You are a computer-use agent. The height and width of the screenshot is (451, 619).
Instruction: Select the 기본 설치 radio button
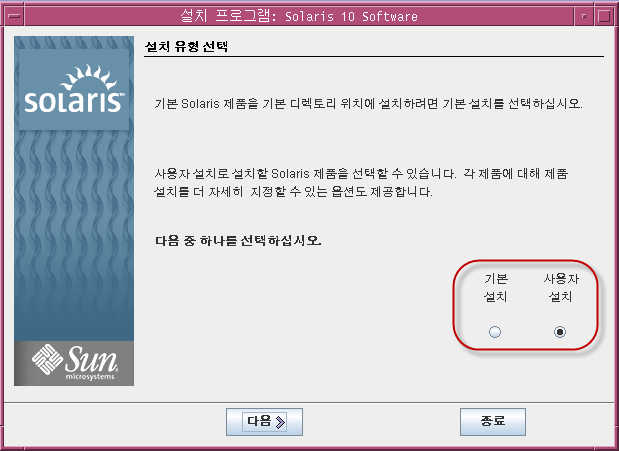point(495,332)
